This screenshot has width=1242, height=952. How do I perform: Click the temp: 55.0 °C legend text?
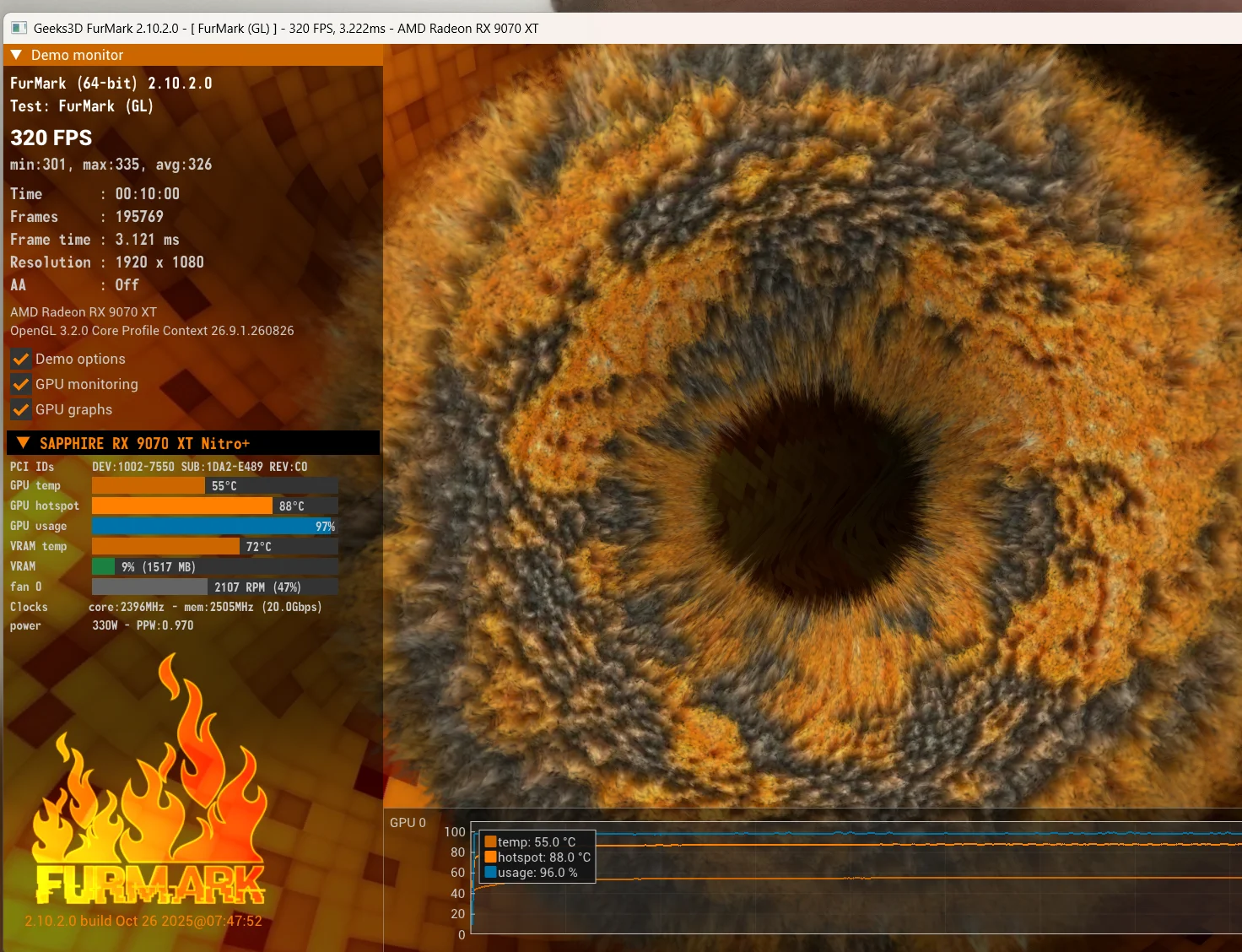pyautogui.click(x=537, y=841)
